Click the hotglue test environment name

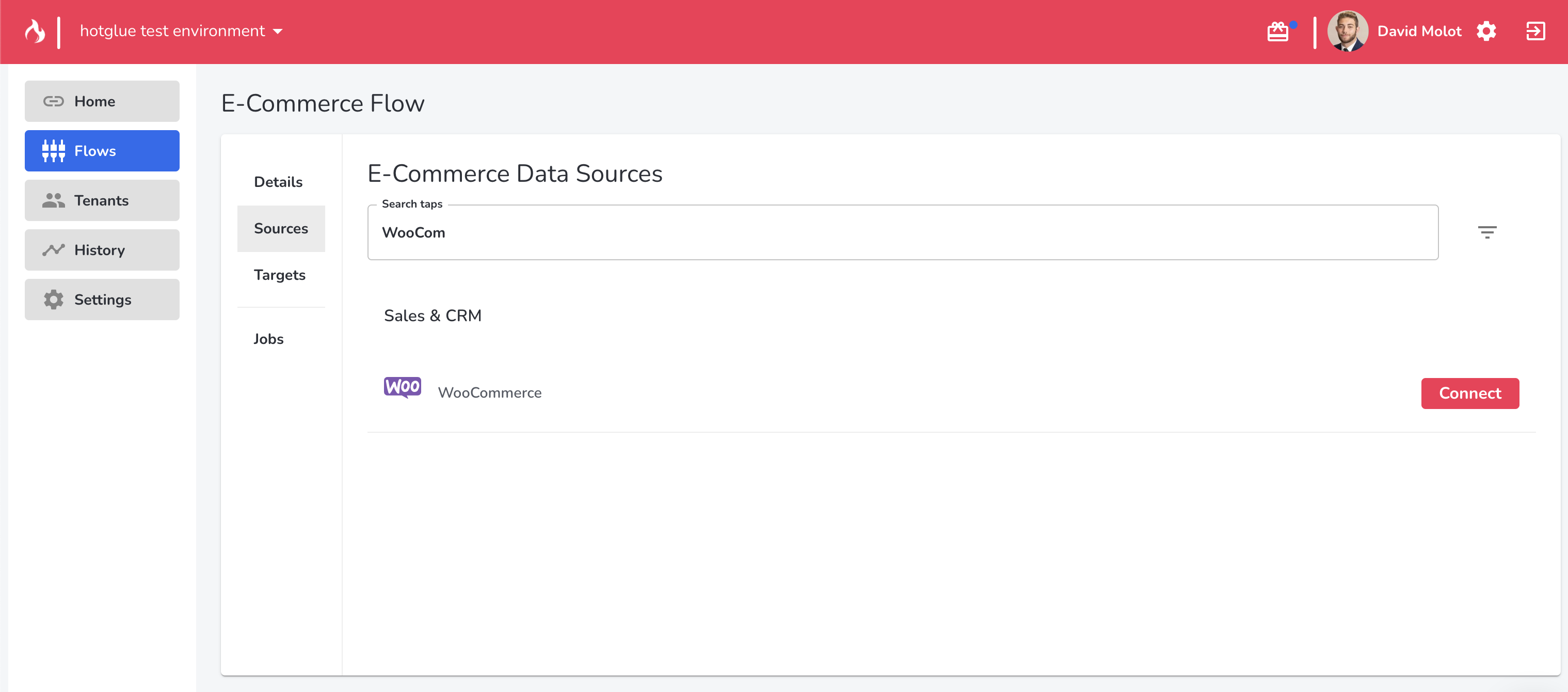click(172, 31)
